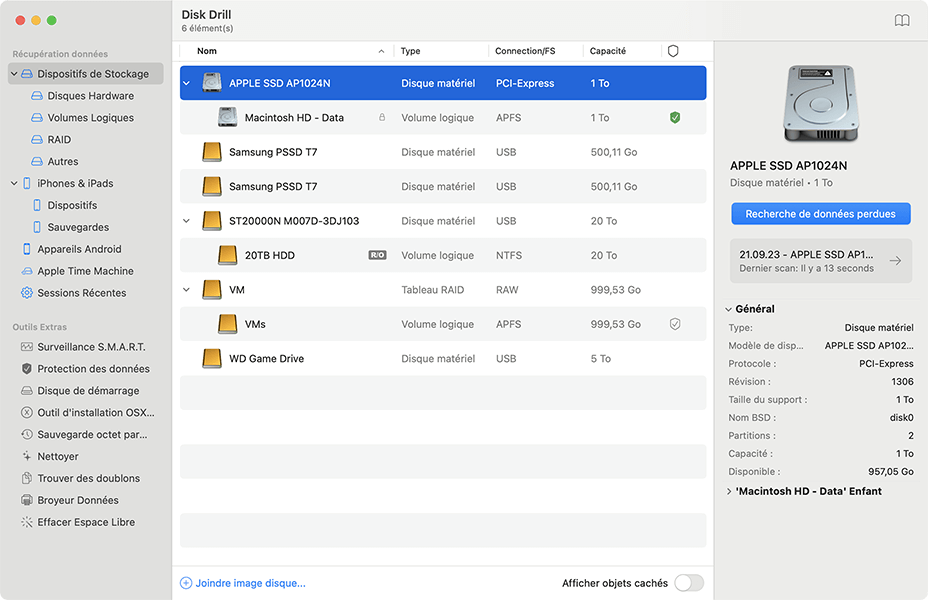The height and width of the screenshot is (600, 928).
Task: Click the 957,05 Go available value
Action: 891,472
